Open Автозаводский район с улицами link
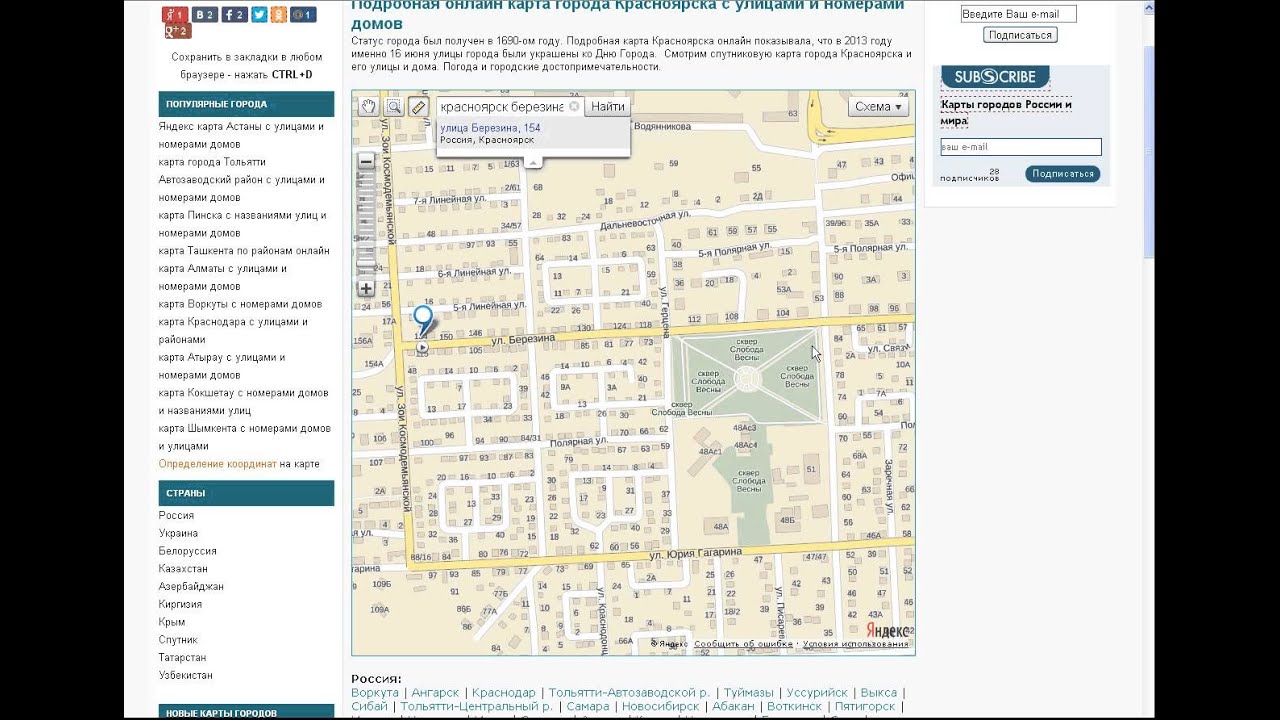This screenshot has width=1280, height=720. [x=241, y=189]
